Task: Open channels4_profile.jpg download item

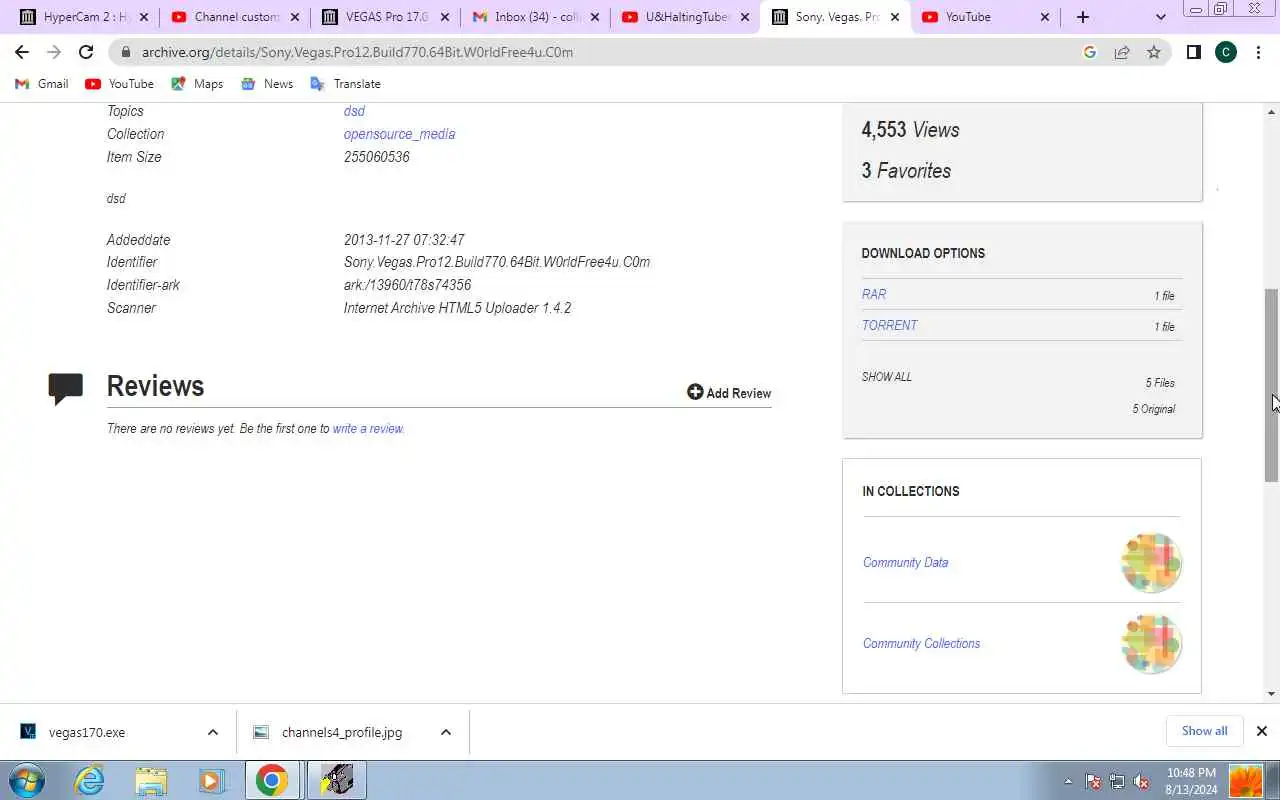Action: point(341,732)
